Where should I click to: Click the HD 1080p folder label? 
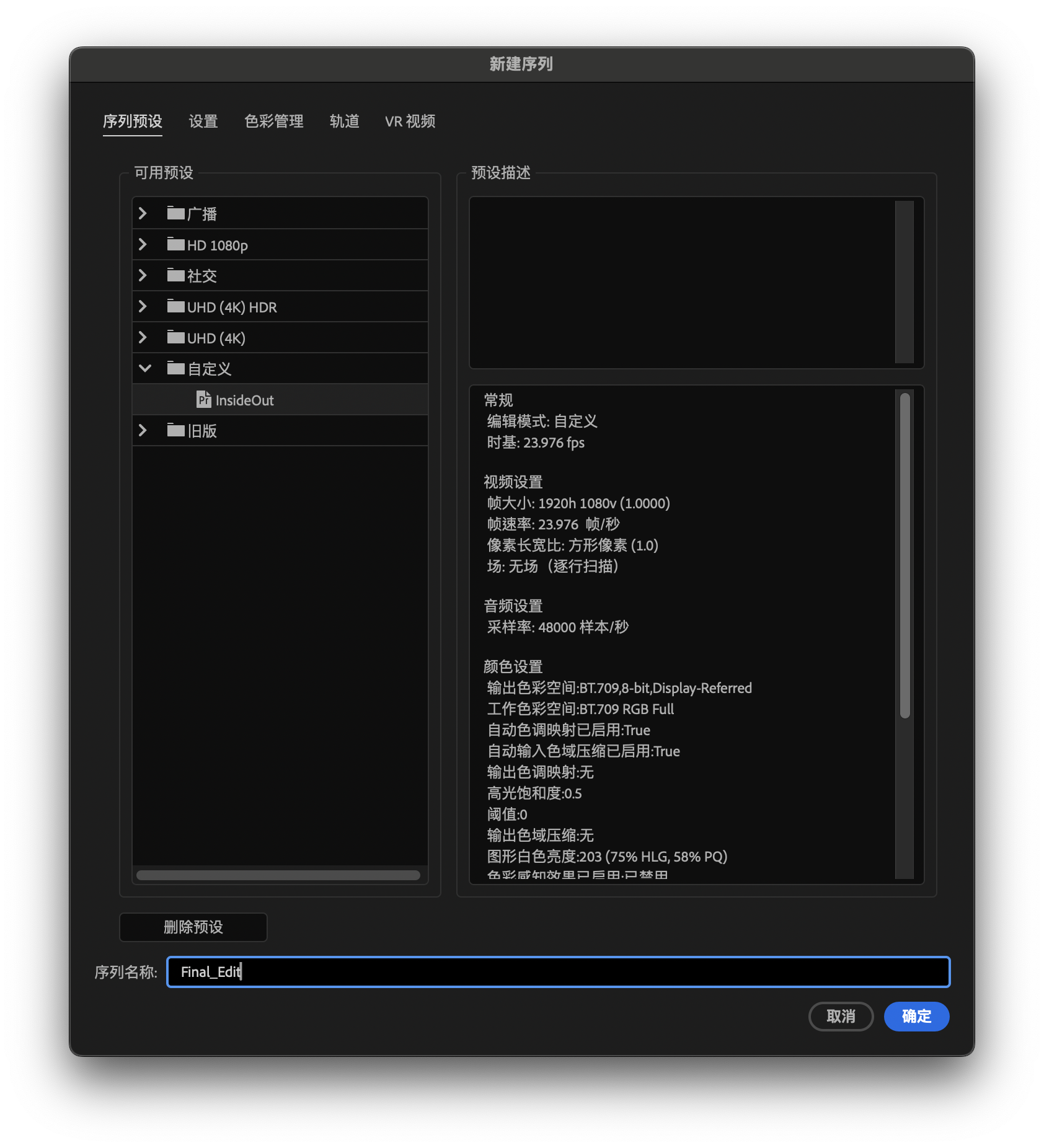(x=218, y=245)
